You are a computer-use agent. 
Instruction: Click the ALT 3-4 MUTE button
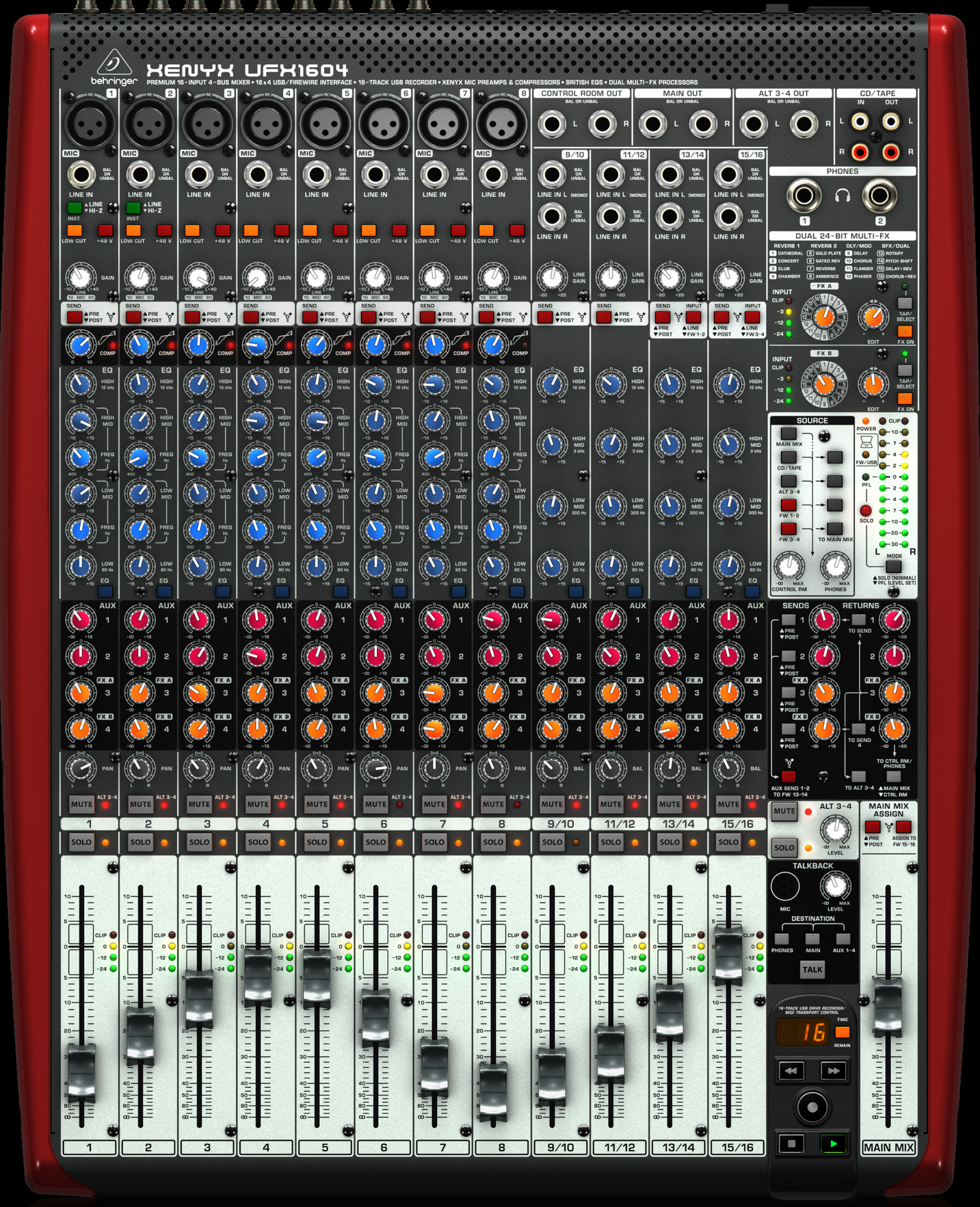[x=784, y=812]
